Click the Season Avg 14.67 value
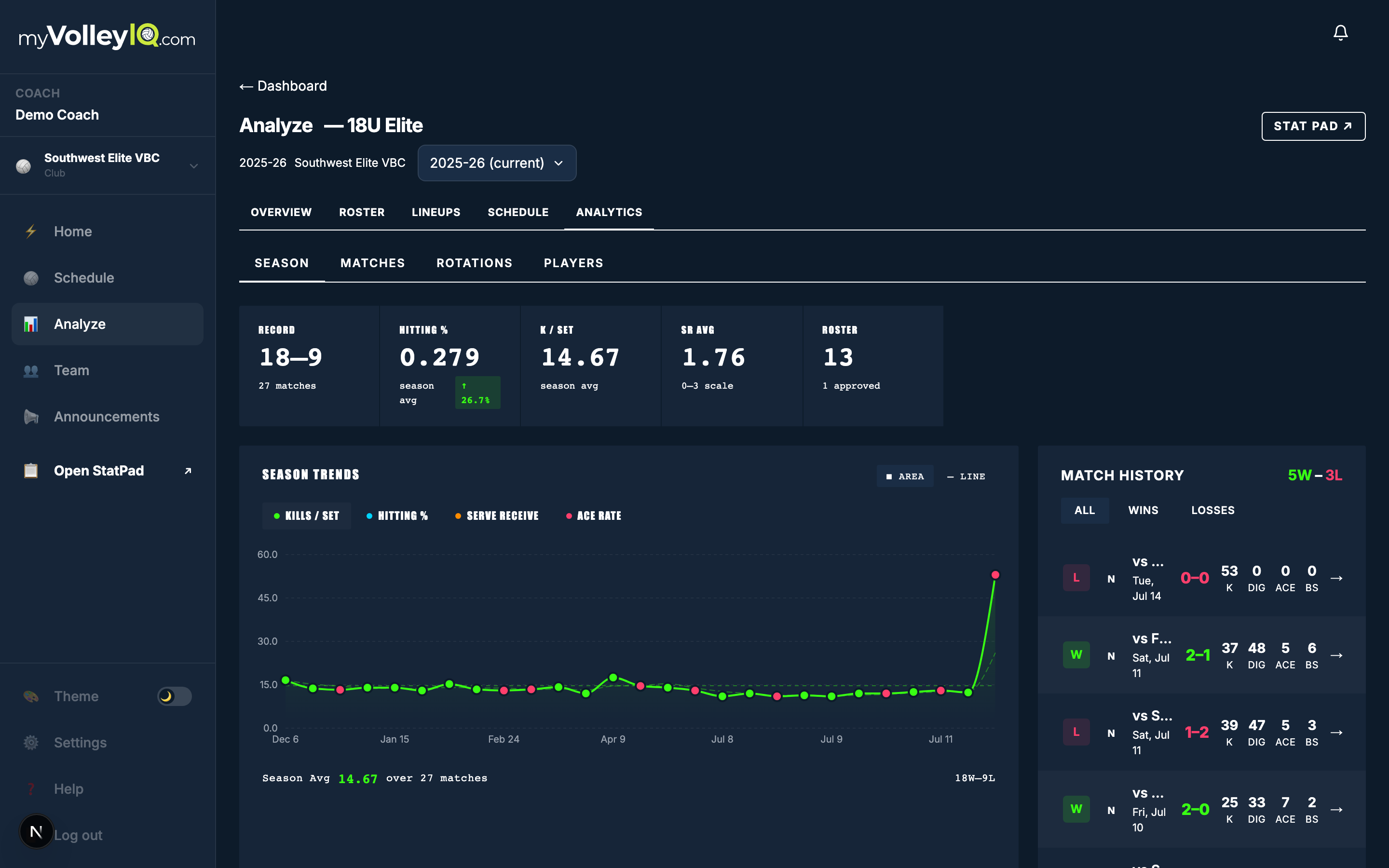This screenshot has width=1389, height=868. (357, 779)
